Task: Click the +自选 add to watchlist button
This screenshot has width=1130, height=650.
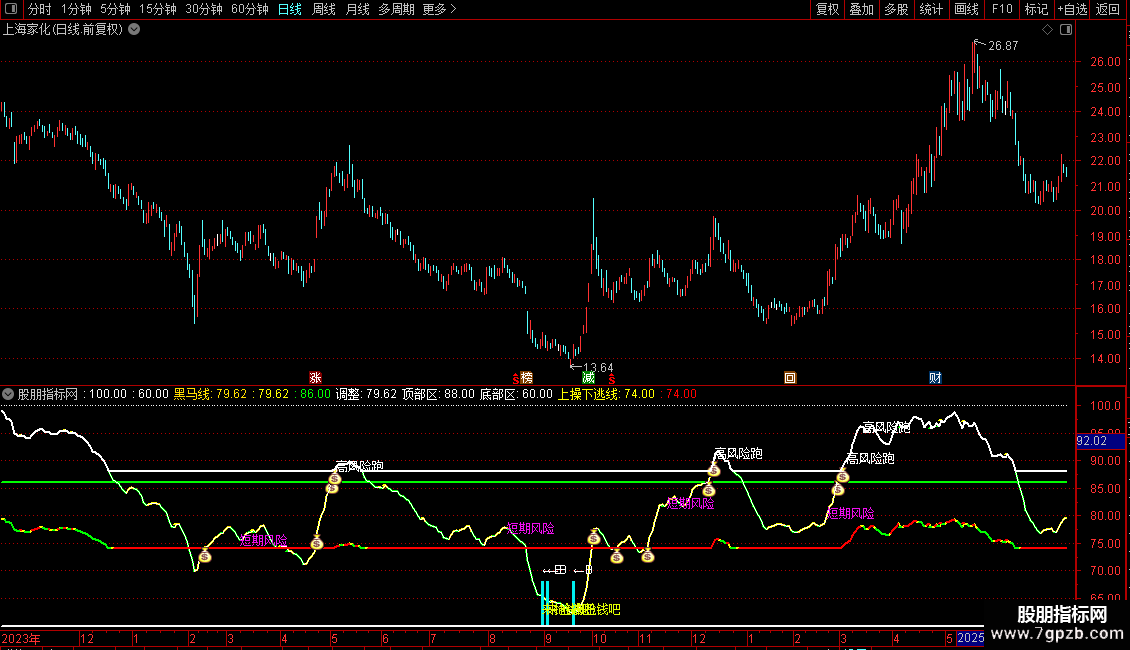Action: click(x=1071, y=9)
